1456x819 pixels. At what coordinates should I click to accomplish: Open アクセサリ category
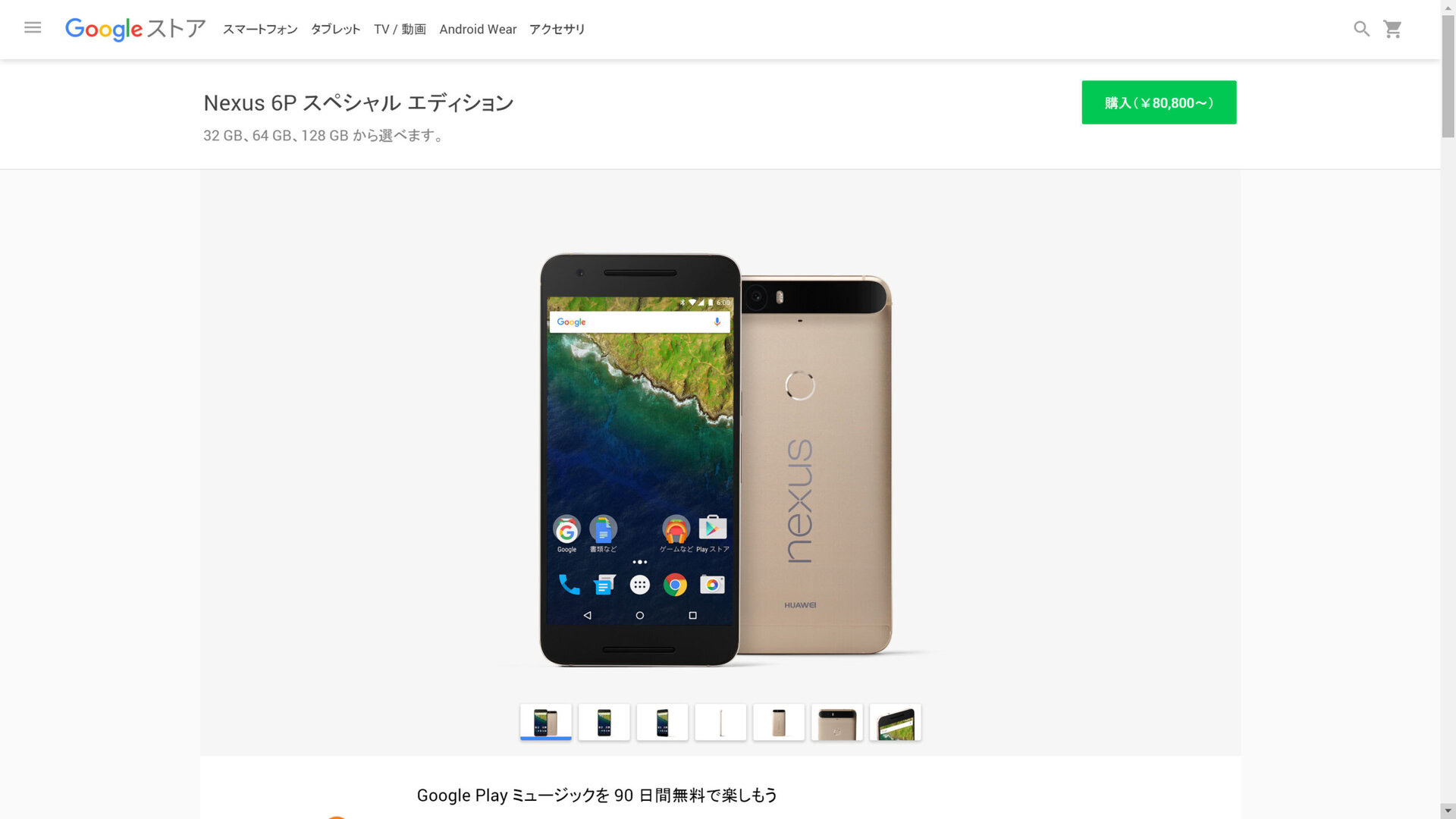point(557,29)
